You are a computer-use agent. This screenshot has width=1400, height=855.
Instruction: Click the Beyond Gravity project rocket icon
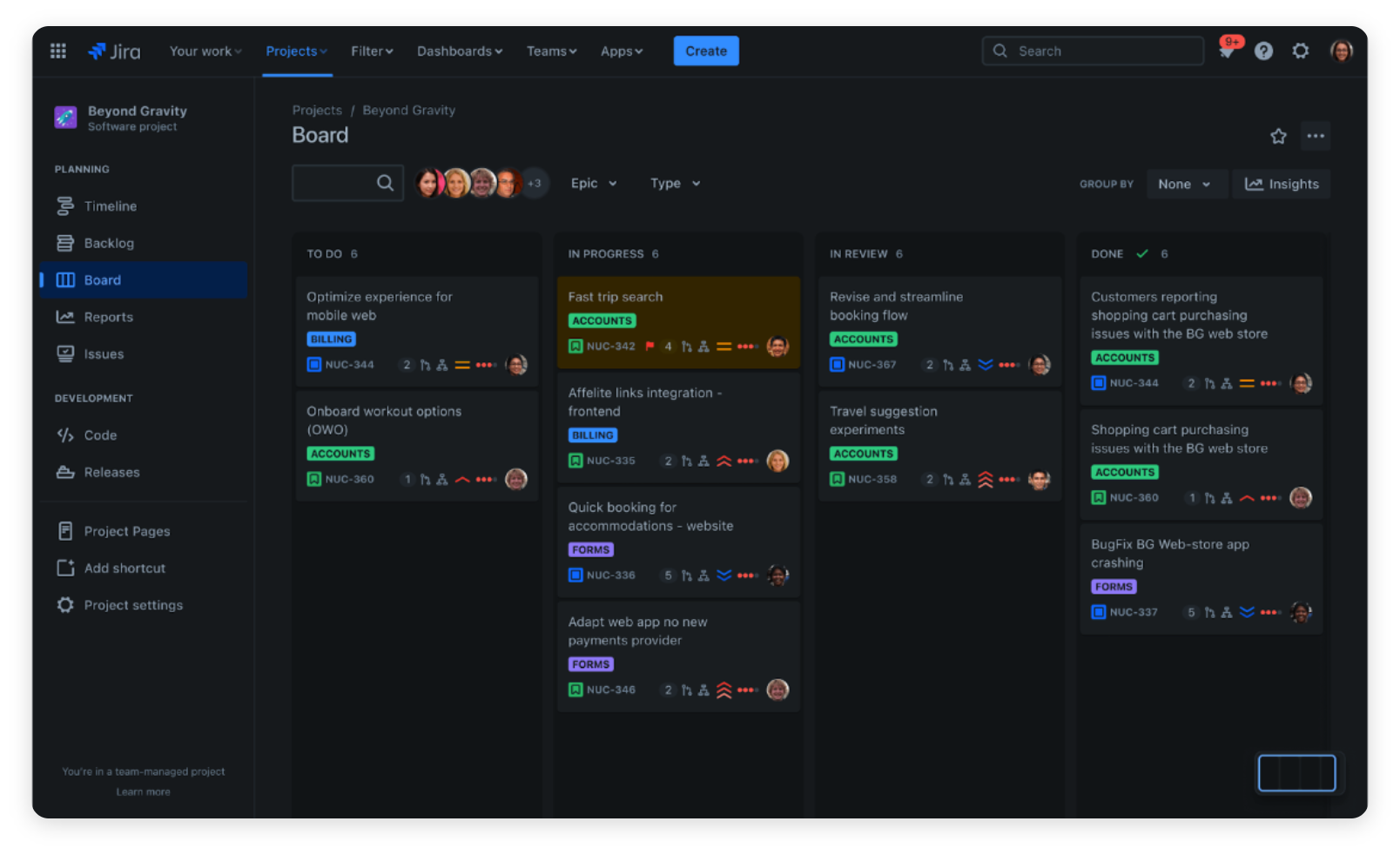pos(65,118)
